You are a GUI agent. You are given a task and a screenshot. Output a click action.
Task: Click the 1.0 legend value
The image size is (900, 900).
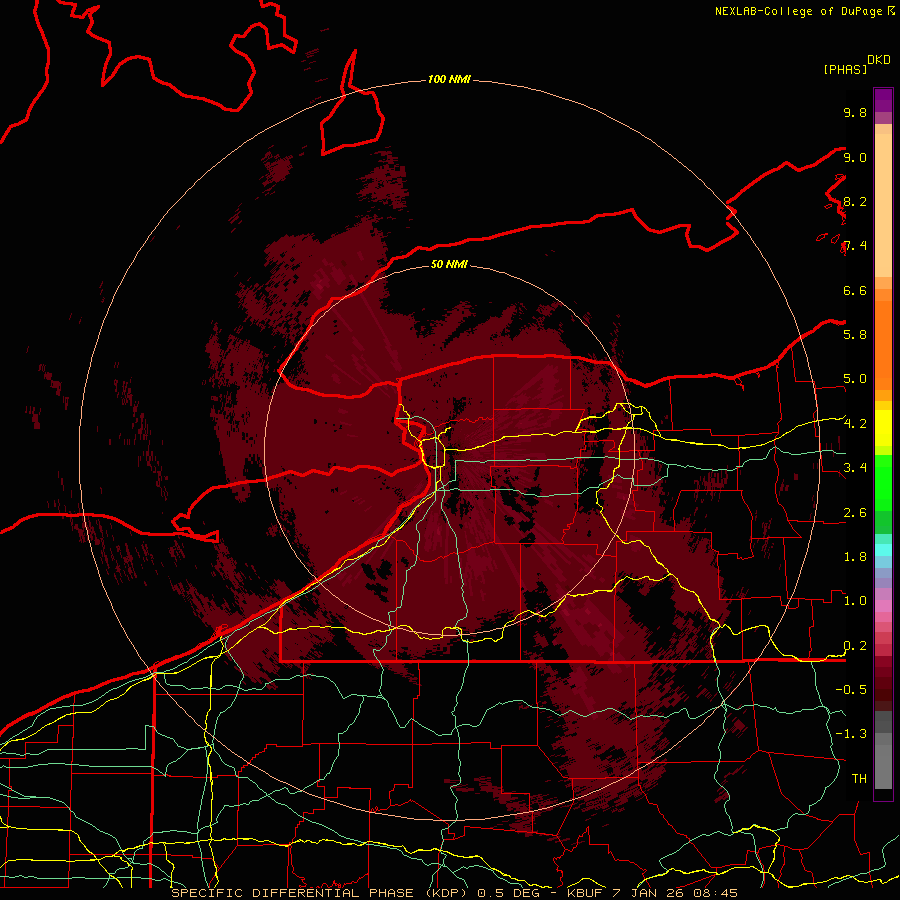click(x=855, y=601)
